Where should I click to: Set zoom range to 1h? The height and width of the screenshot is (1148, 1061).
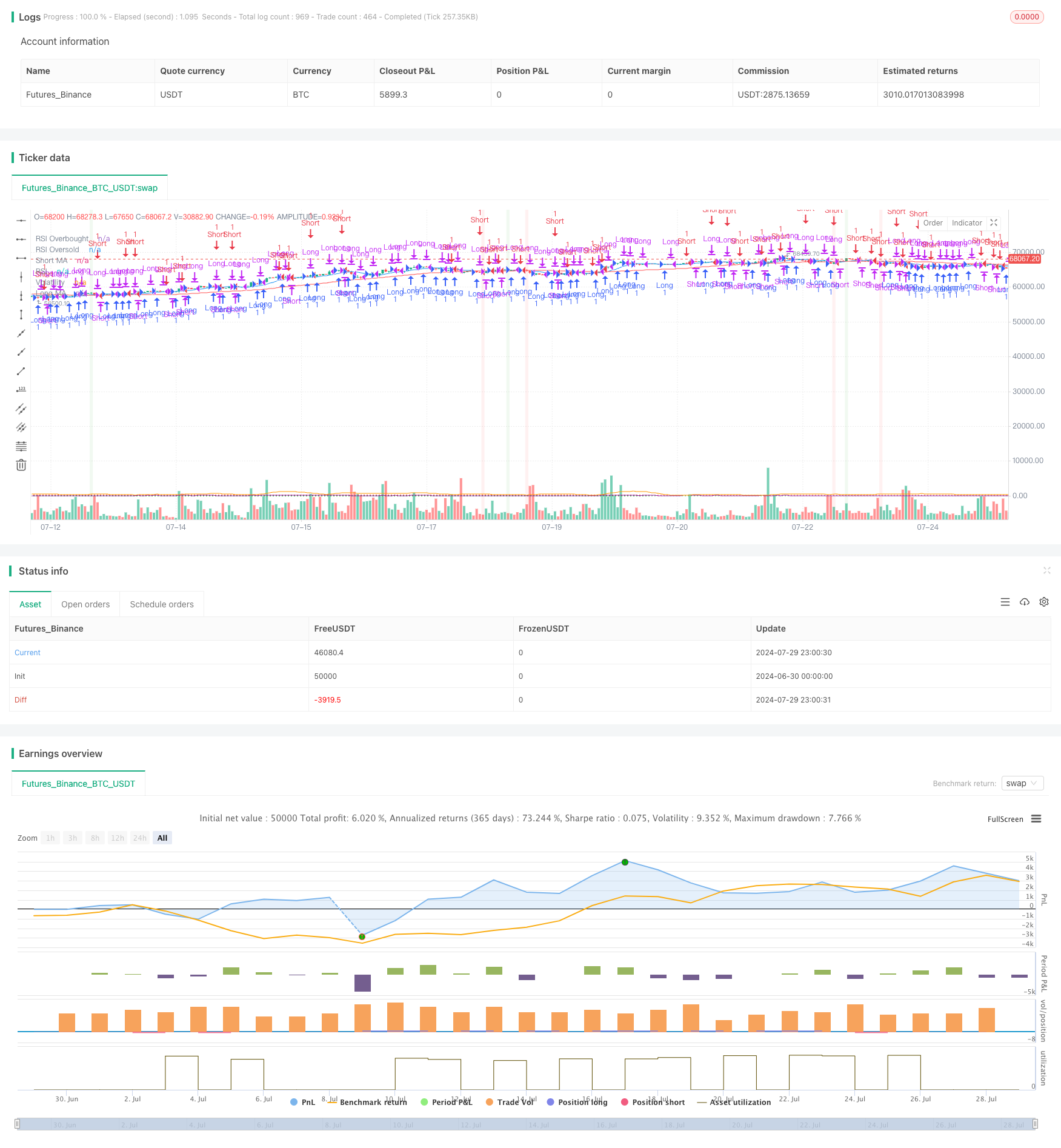50,838
